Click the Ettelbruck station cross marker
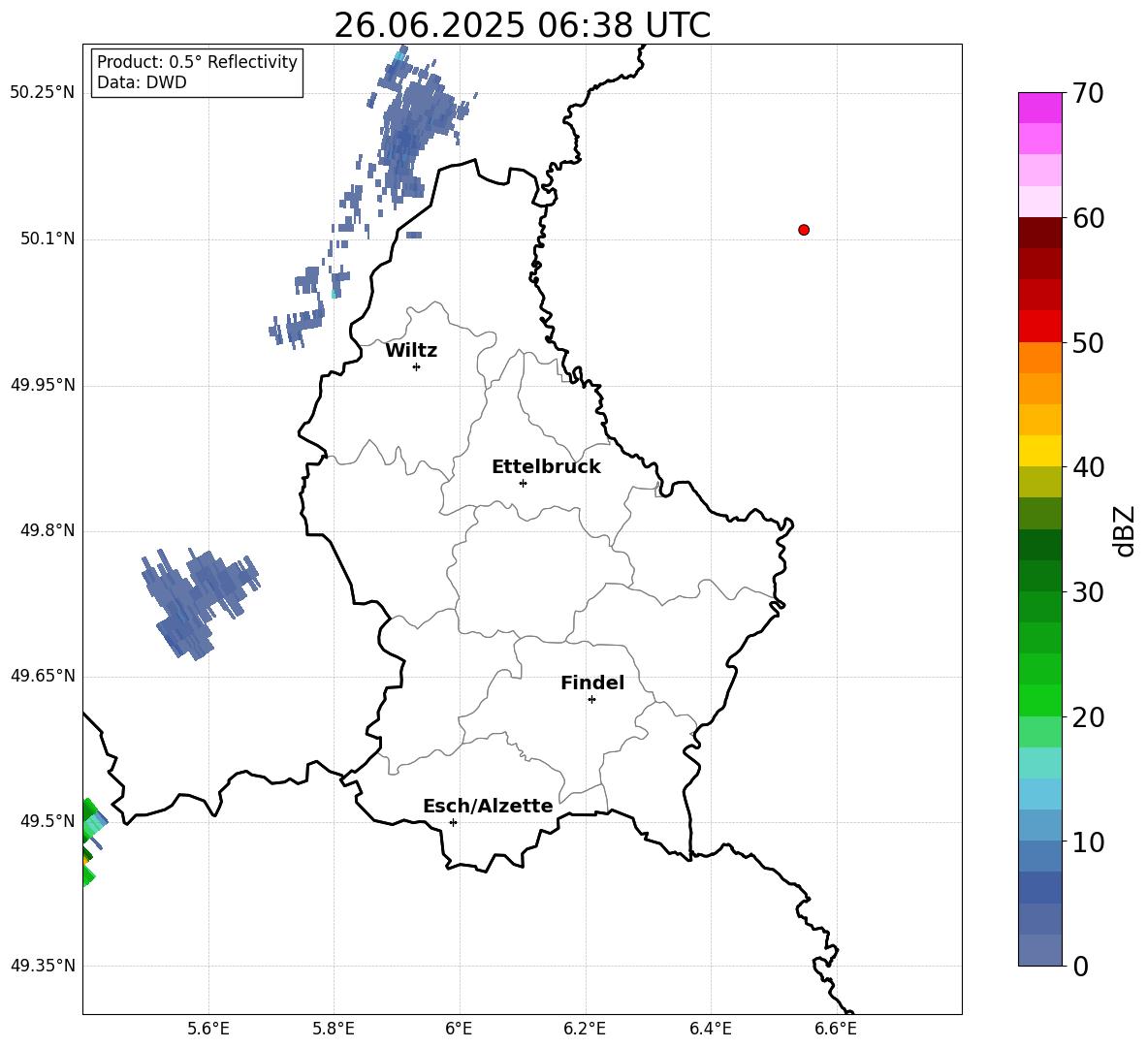1148x1048 pixels. tap(523, 483)
